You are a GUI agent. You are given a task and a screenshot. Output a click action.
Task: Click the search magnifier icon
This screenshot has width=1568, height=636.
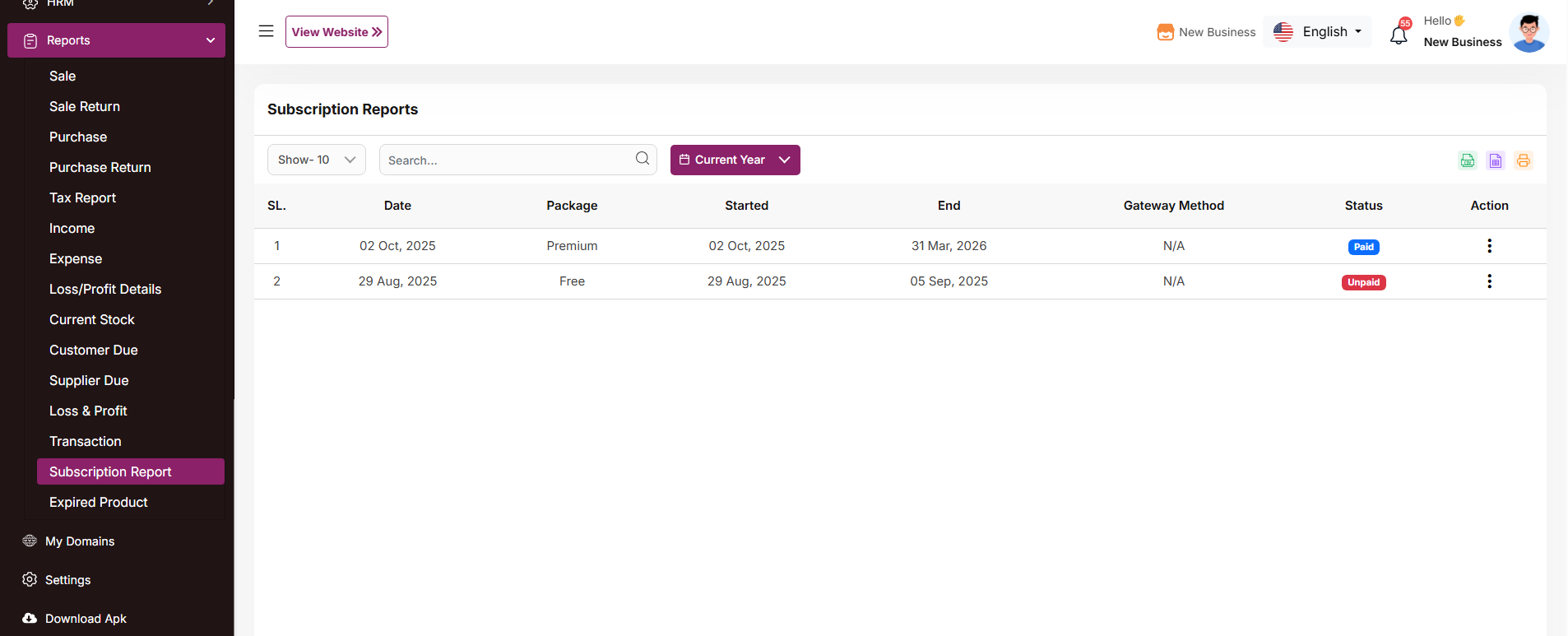[642, 159]
